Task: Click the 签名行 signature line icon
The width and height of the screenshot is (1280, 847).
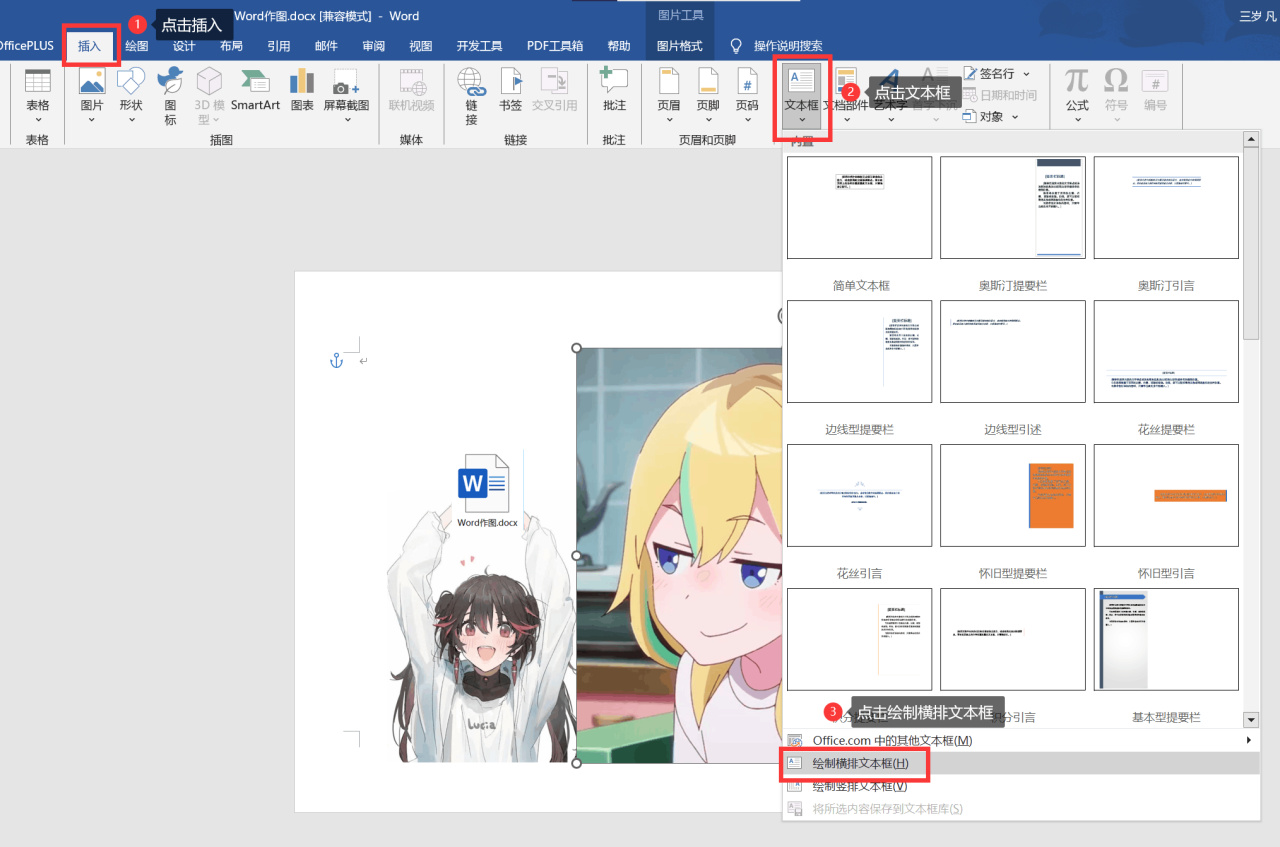Action: (x=970, y=73)
